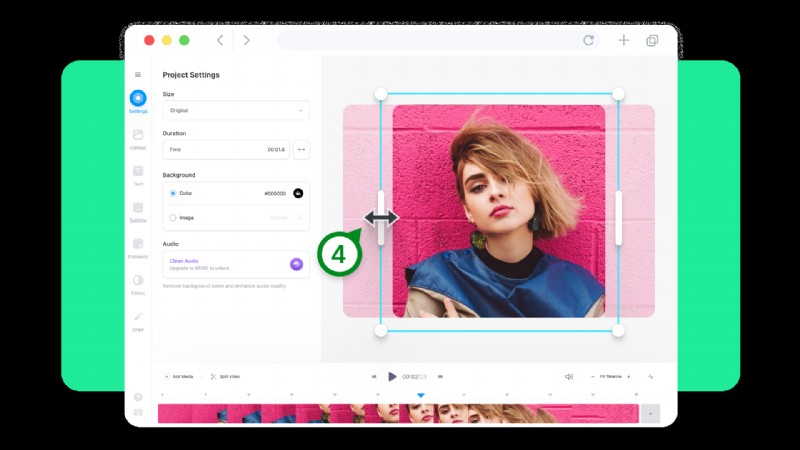This screenshot has height=450, width=800.
Task: Click the blue playhead marker on timeline
Action: [x=420, y=395]
